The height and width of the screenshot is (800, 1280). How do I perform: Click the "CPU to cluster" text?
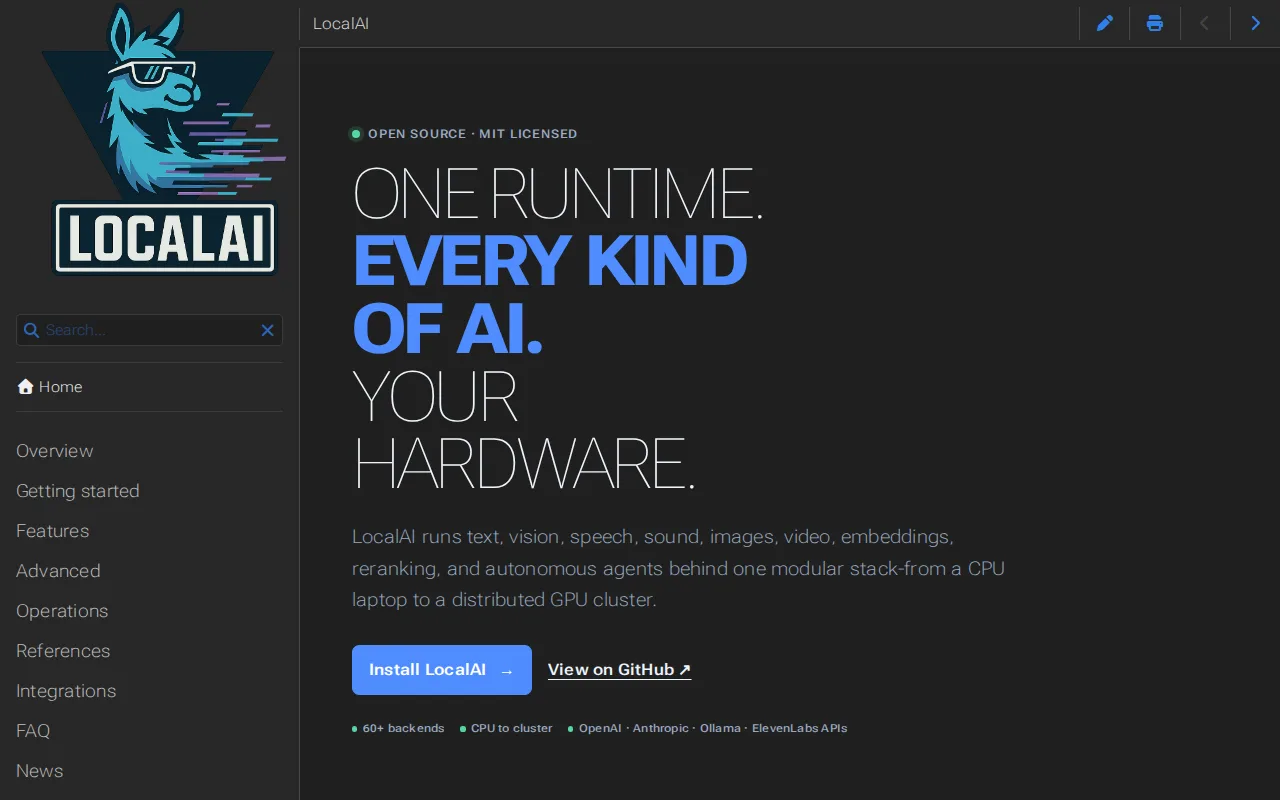point(511,728)
